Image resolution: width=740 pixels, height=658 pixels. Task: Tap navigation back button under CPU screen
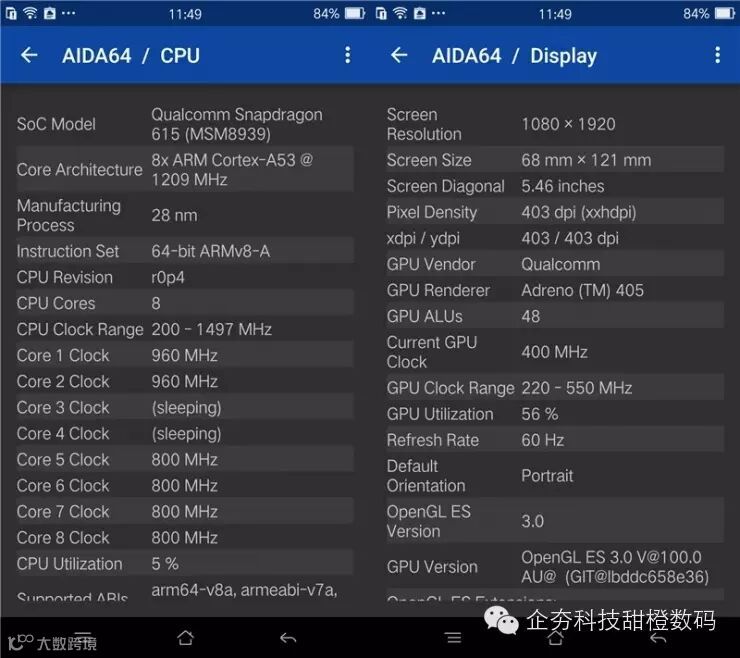[288, 638]
